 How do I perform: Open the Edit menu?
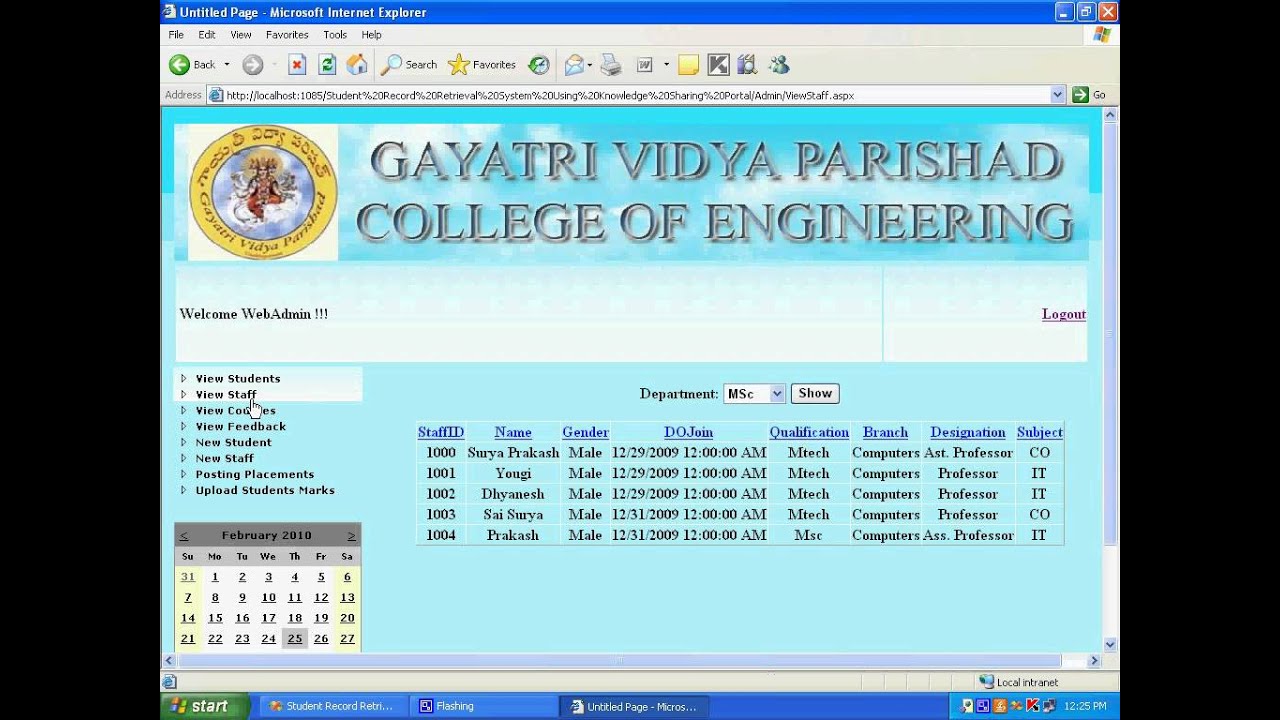click(x=206, y=34)
